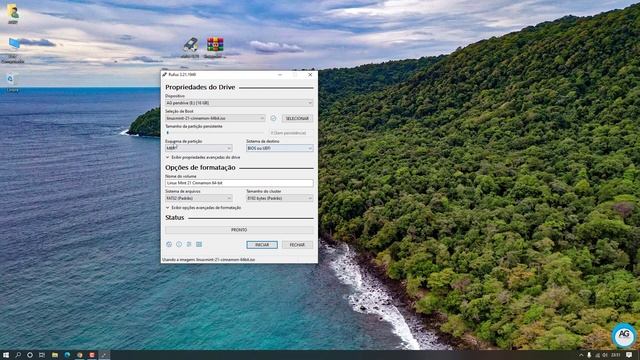Open the Recycle Bin desktop icon
This screenshot has height=360, width=640.
click(x=11, y=82)
